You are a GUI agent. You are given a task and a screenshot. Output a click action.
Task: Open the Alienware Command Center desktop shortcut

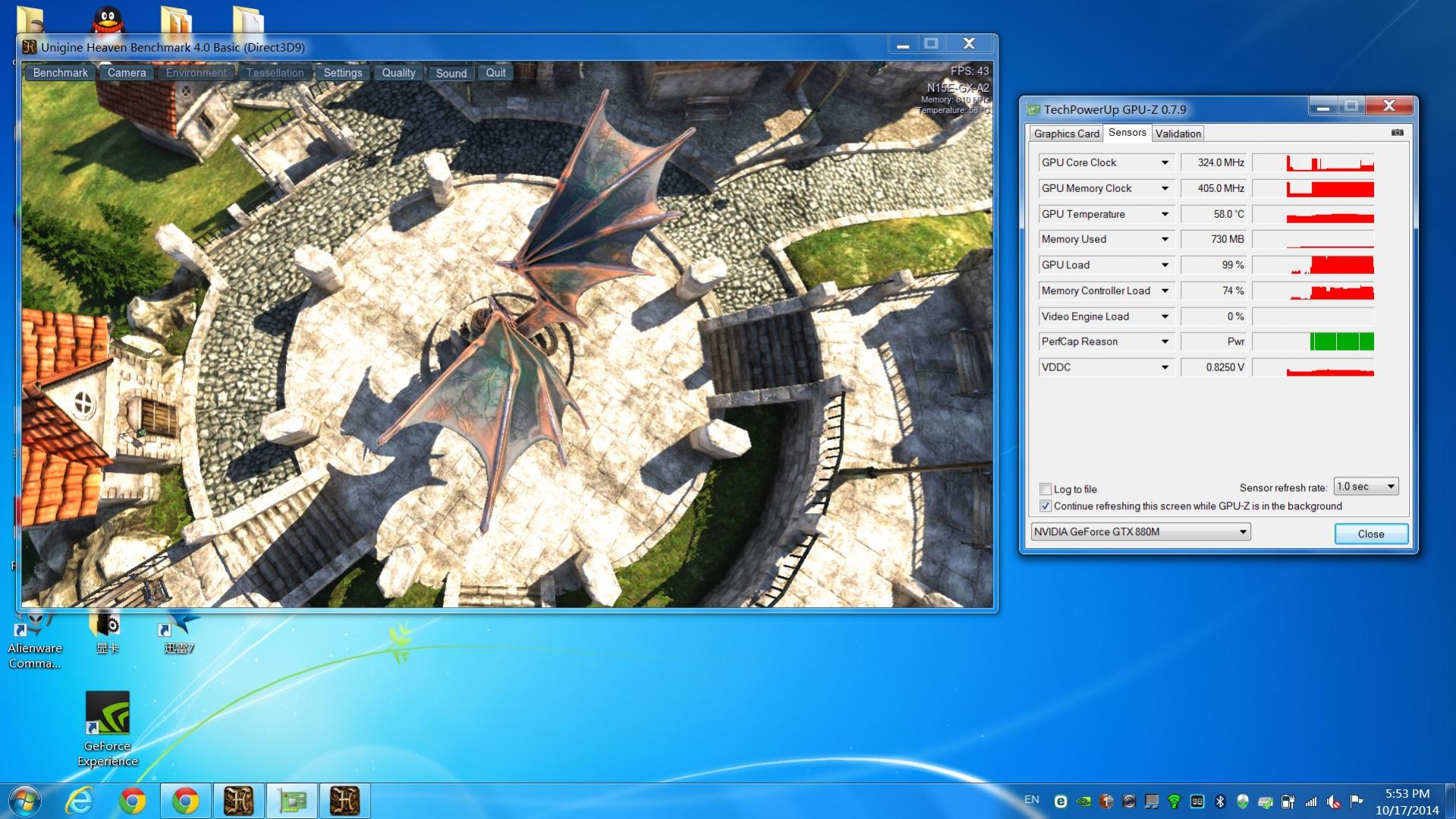pyautogui.click(x=34, y=641)
